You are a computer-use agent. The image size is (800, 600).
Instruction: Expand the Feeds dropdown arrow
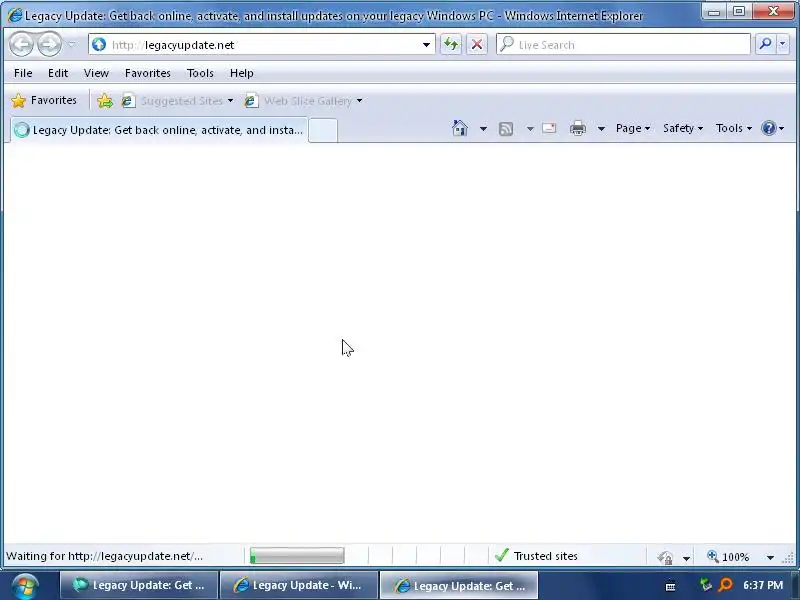[x=530, y=129]
